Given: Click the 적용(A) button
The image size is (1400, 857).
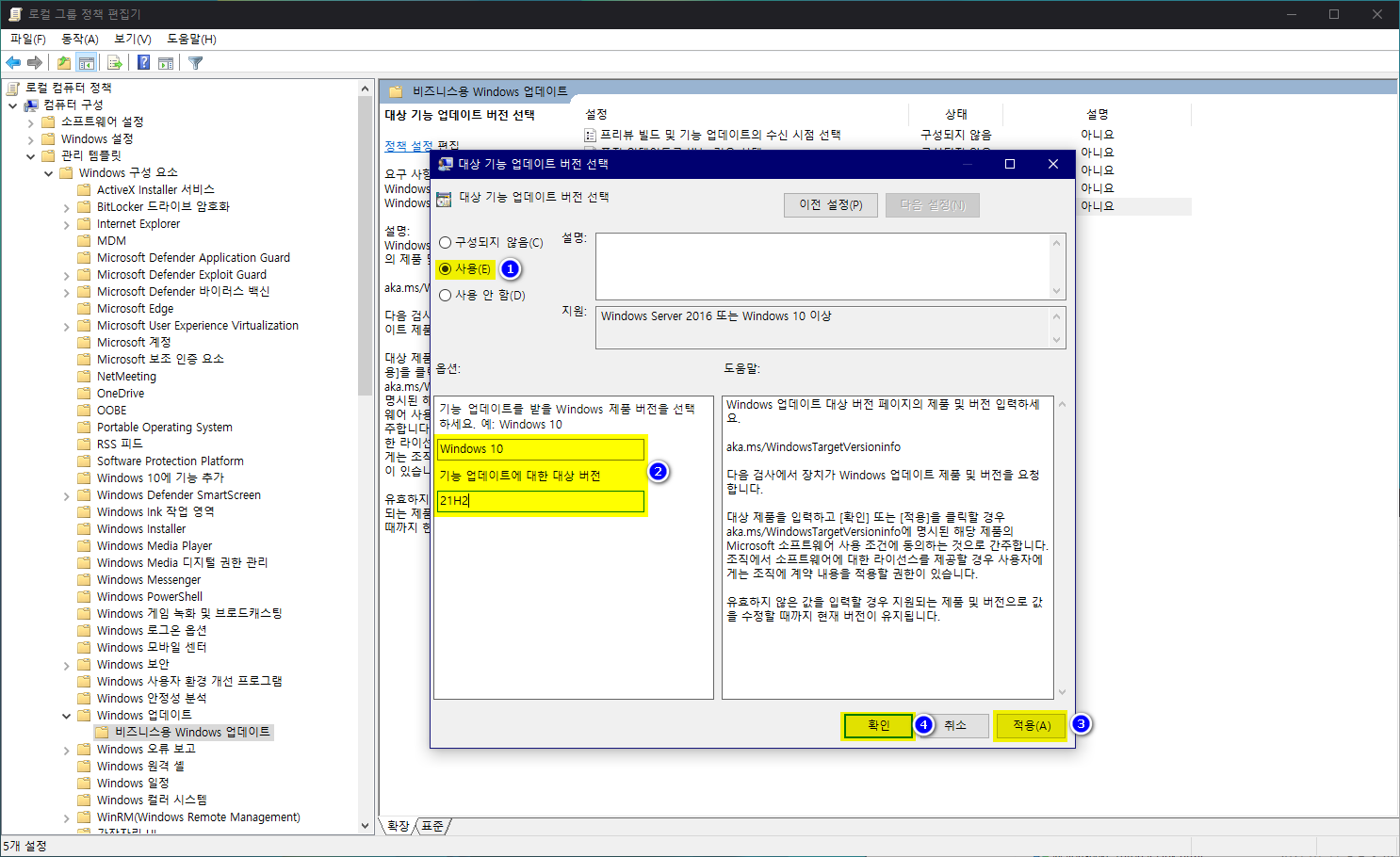Looking at the screenshot, I should [1032, 725].
